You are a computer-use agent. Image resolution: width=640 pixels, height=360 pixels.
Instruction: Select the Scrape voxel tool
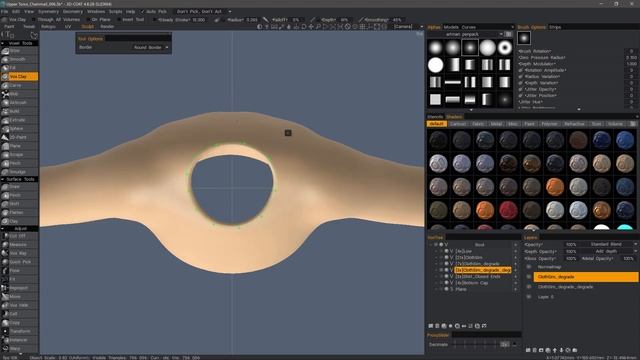point(20,155)
